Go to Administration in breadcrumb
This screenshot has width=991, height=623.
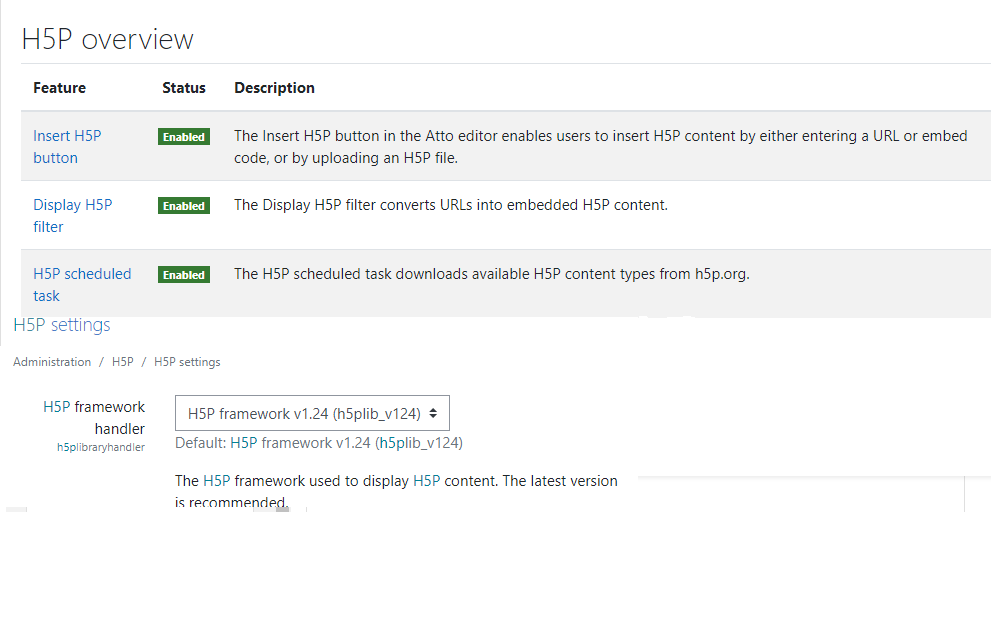pyautogui.click(x=52, y=362)
